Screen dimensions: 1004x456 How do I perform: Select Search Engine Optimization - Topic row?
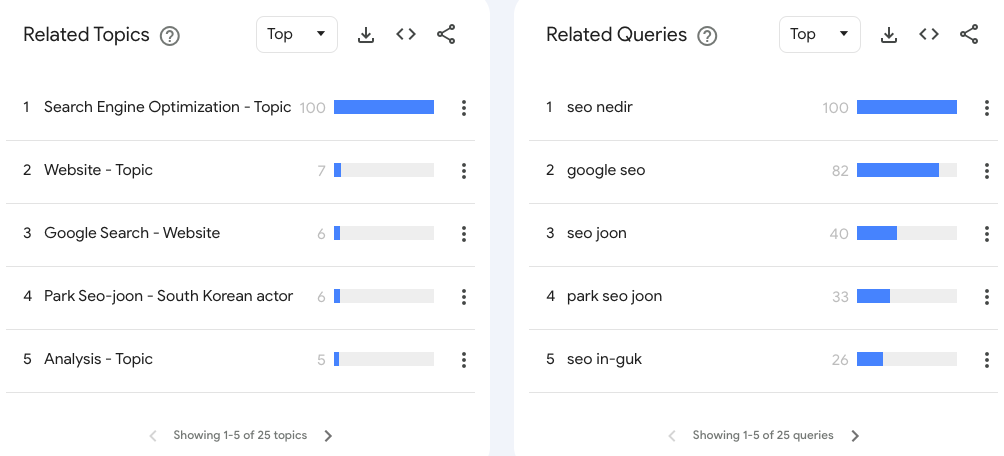[167, 108]
